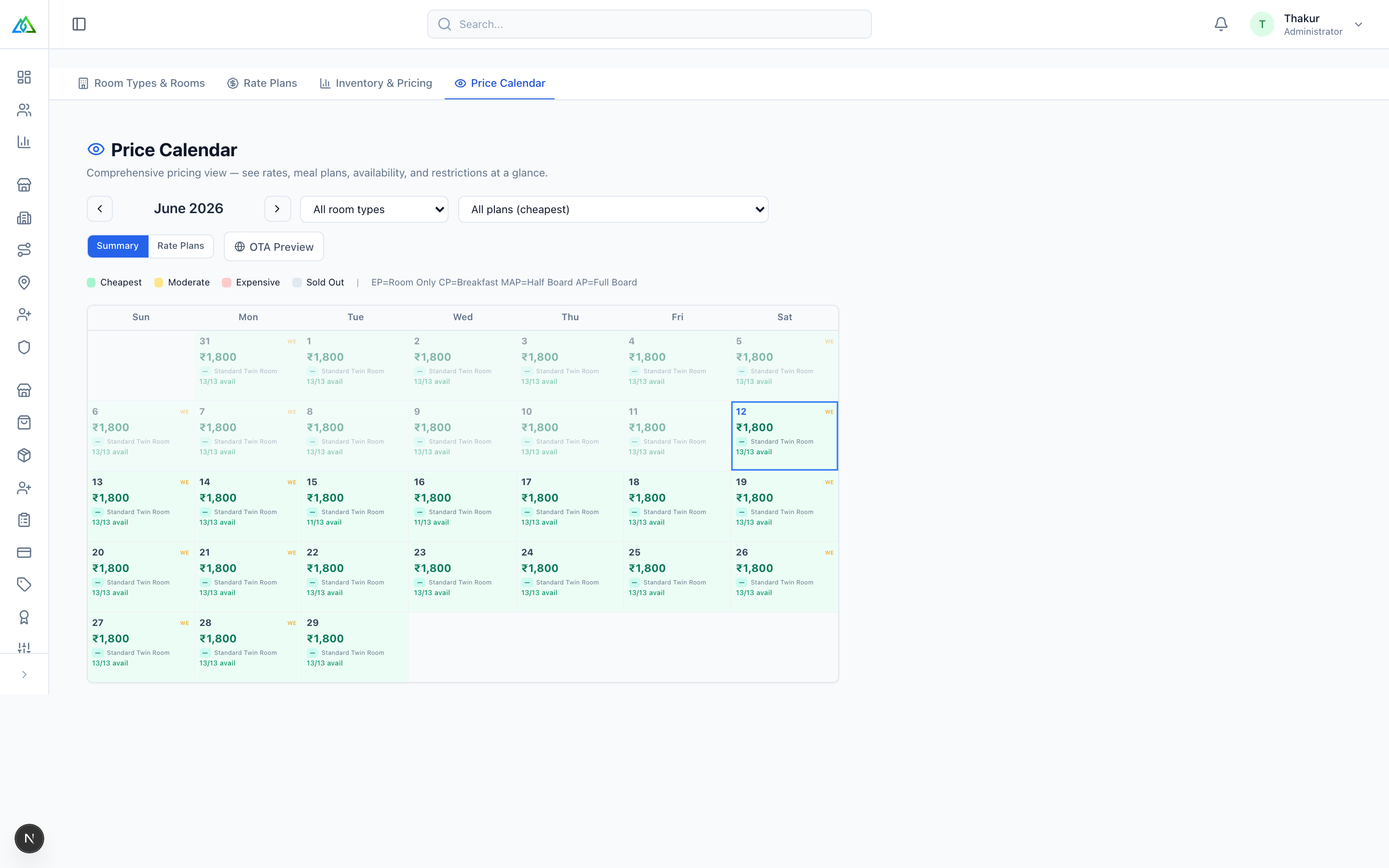The height and width of the screenshot is (868, 1389).
Task: Open the shield icon in sidebar
Action: (24, 347)
